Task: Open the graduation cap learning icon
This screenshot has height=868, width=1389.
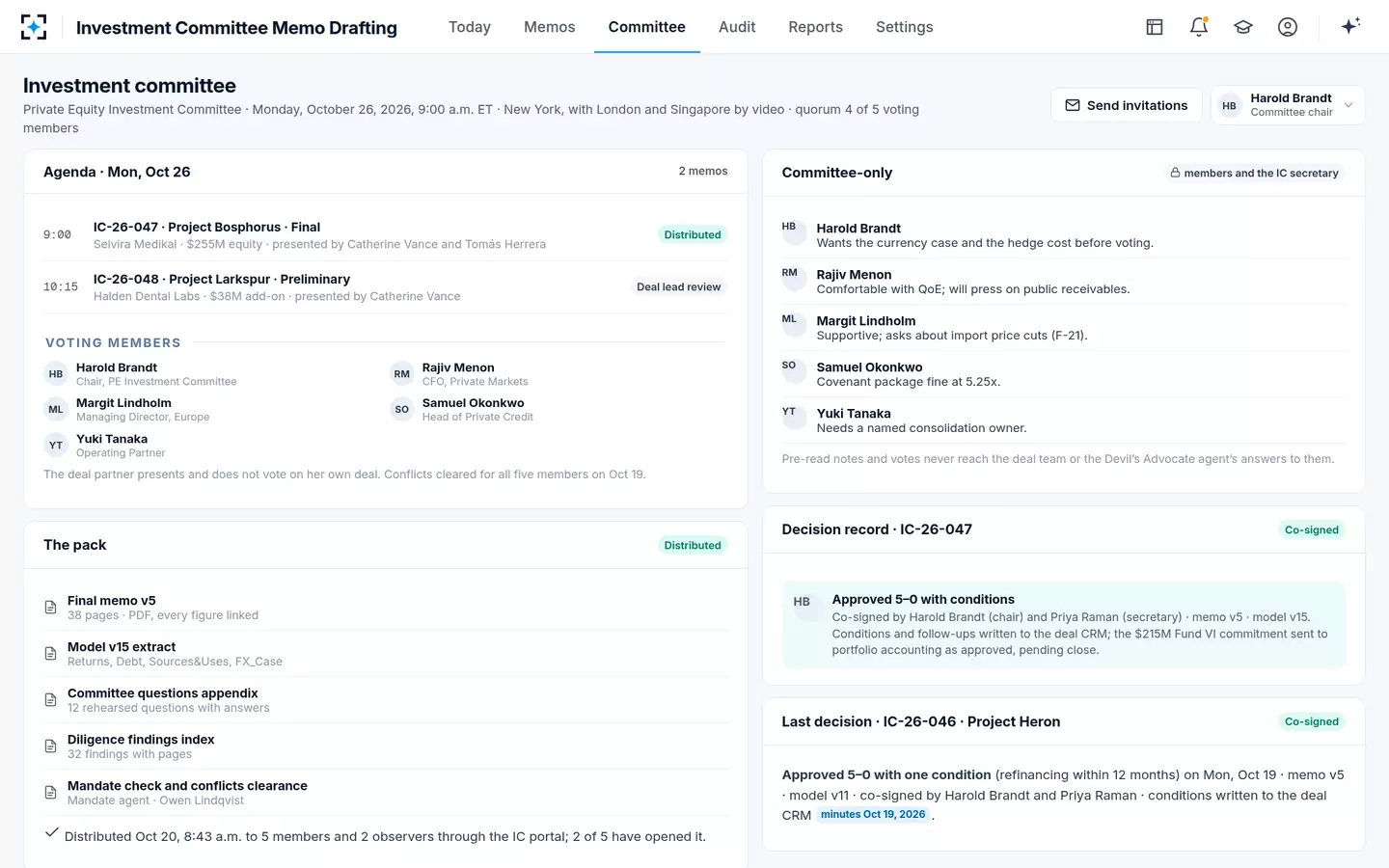Action: [1243, 27]
